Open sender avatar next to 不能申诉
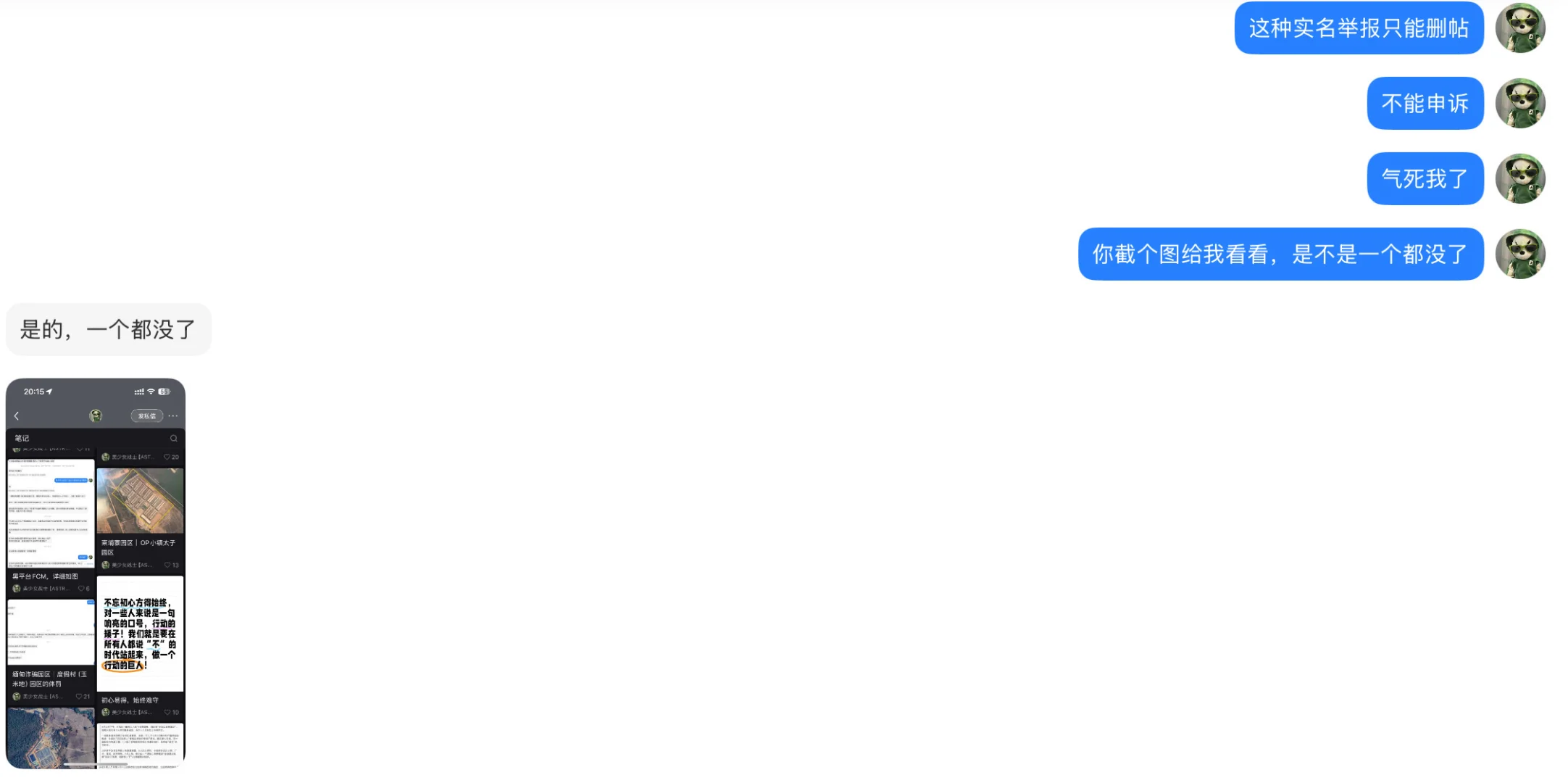The width and height of the screenshot is (1568, 783). (1520, 103)
